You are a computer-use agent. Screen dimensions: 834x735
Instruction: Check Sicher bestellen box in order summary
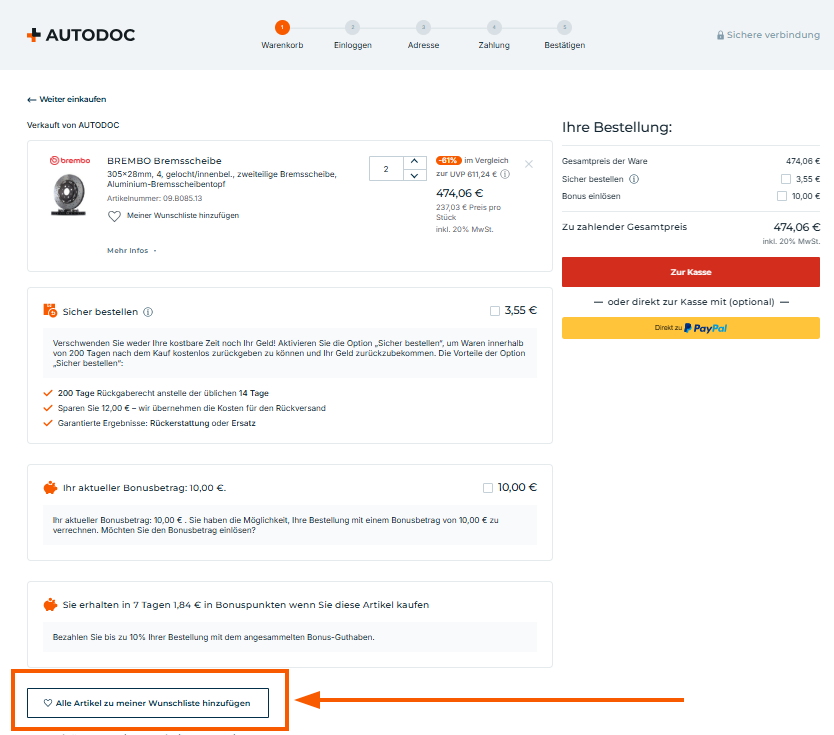click(786, 179)
